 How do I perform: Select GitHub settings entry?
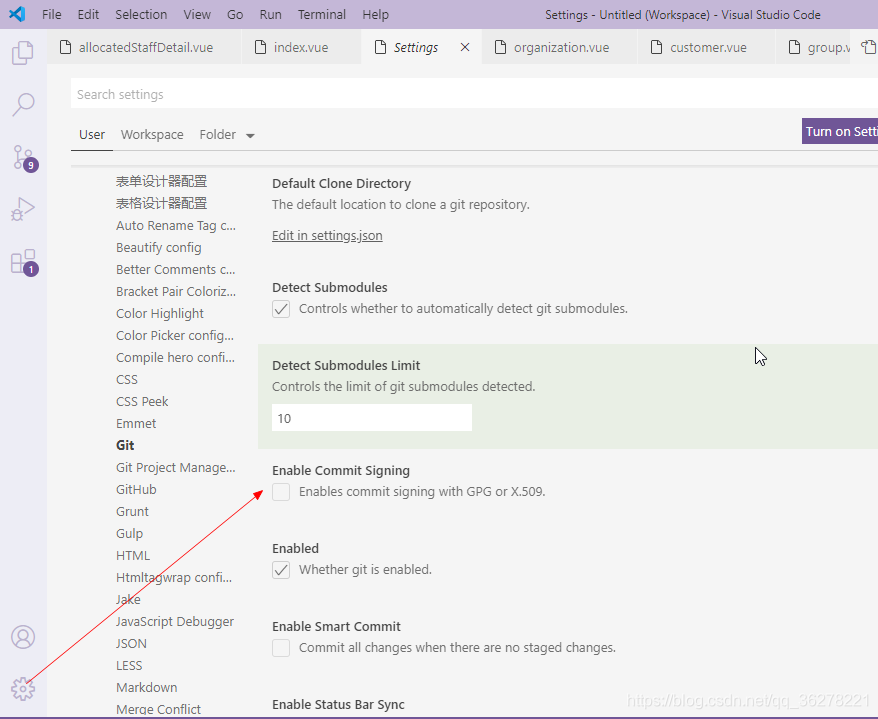point(136,489)
